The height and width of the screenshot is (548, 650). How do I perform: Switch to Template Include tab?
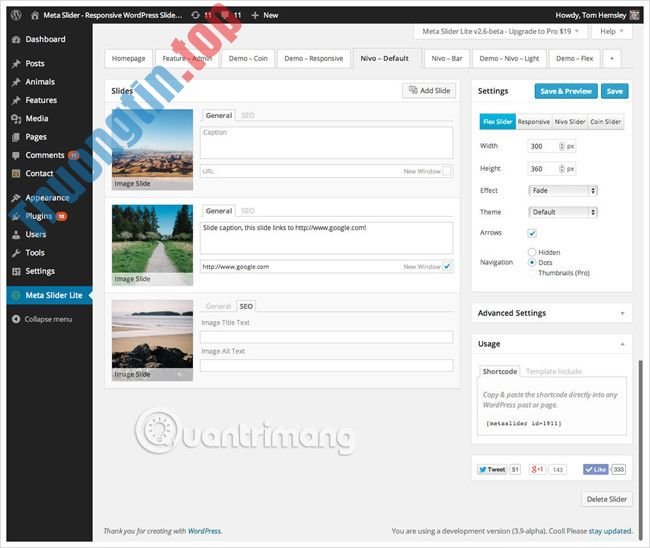coord(554,371)
